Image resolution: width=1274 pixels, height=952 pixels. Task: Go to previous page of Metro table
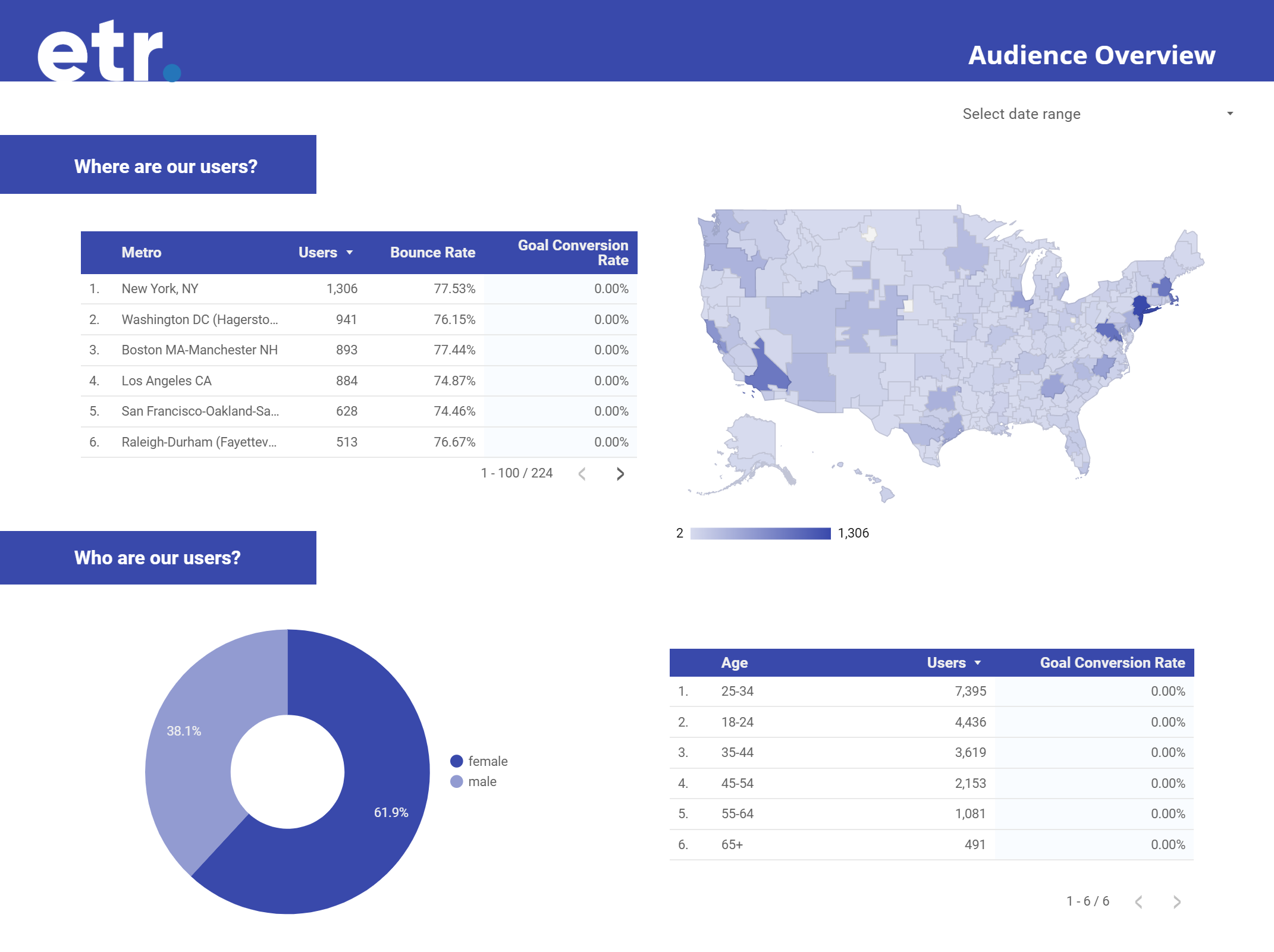(582, 474)
